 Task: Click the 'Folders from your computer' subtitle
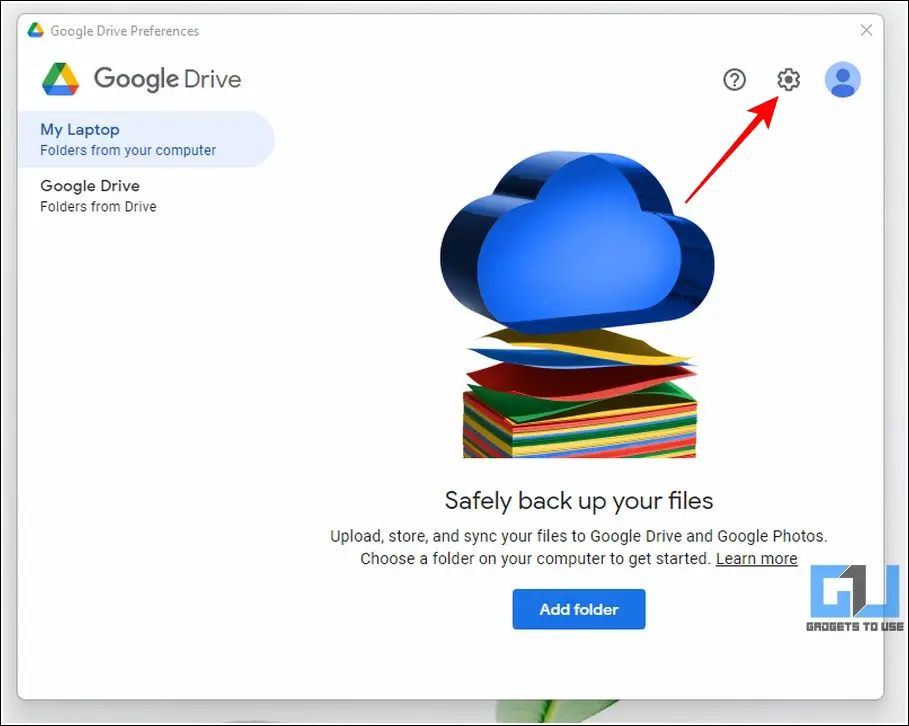pyautogui.click(x=128, y=150)
